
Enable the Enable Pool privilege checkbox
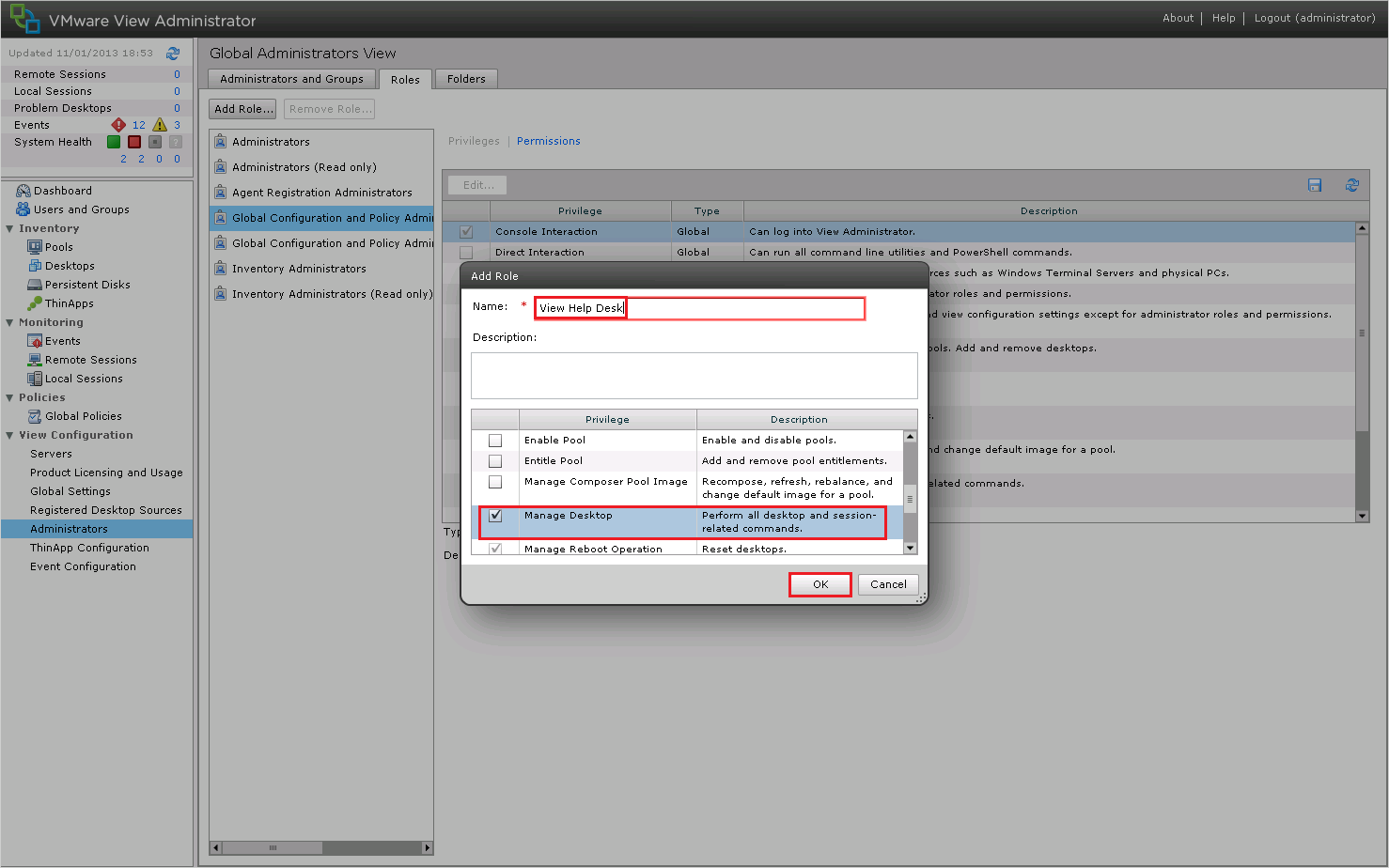tap(495, 441)
